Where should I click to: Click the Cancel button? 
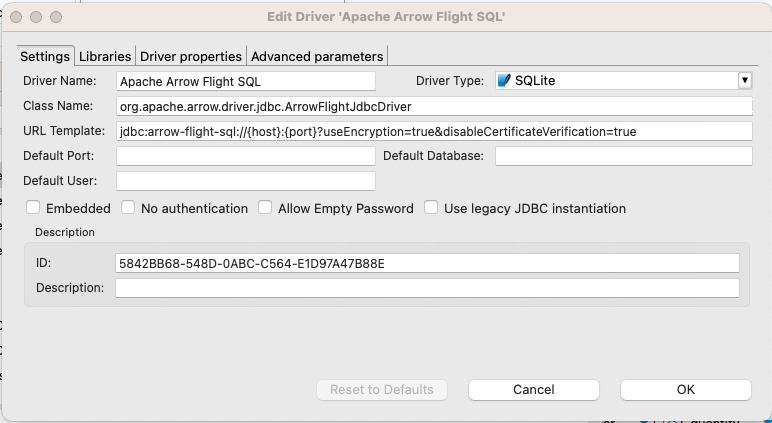533,389
